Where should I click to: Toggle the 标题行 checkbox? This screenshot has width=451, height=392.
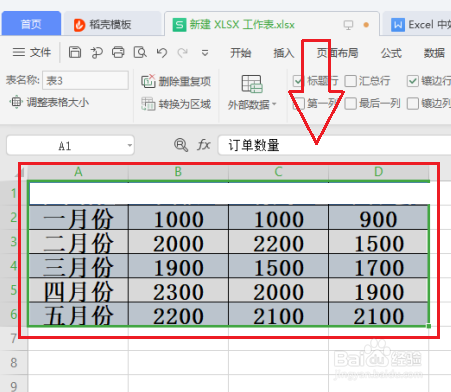pos(298,81)
